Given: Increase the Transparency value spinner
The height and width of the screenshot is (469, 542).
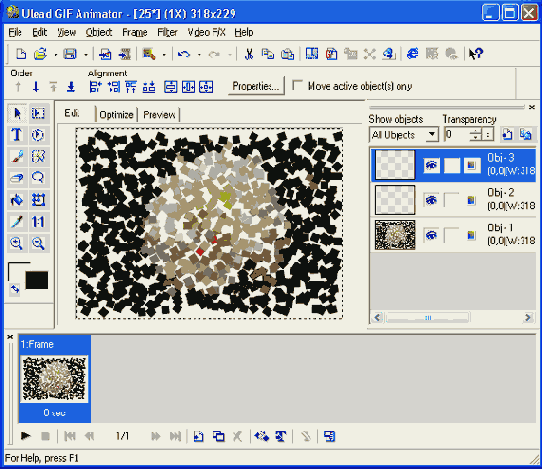Looking at the screenshot, I should pyautogui.click(x=476, y=131).
